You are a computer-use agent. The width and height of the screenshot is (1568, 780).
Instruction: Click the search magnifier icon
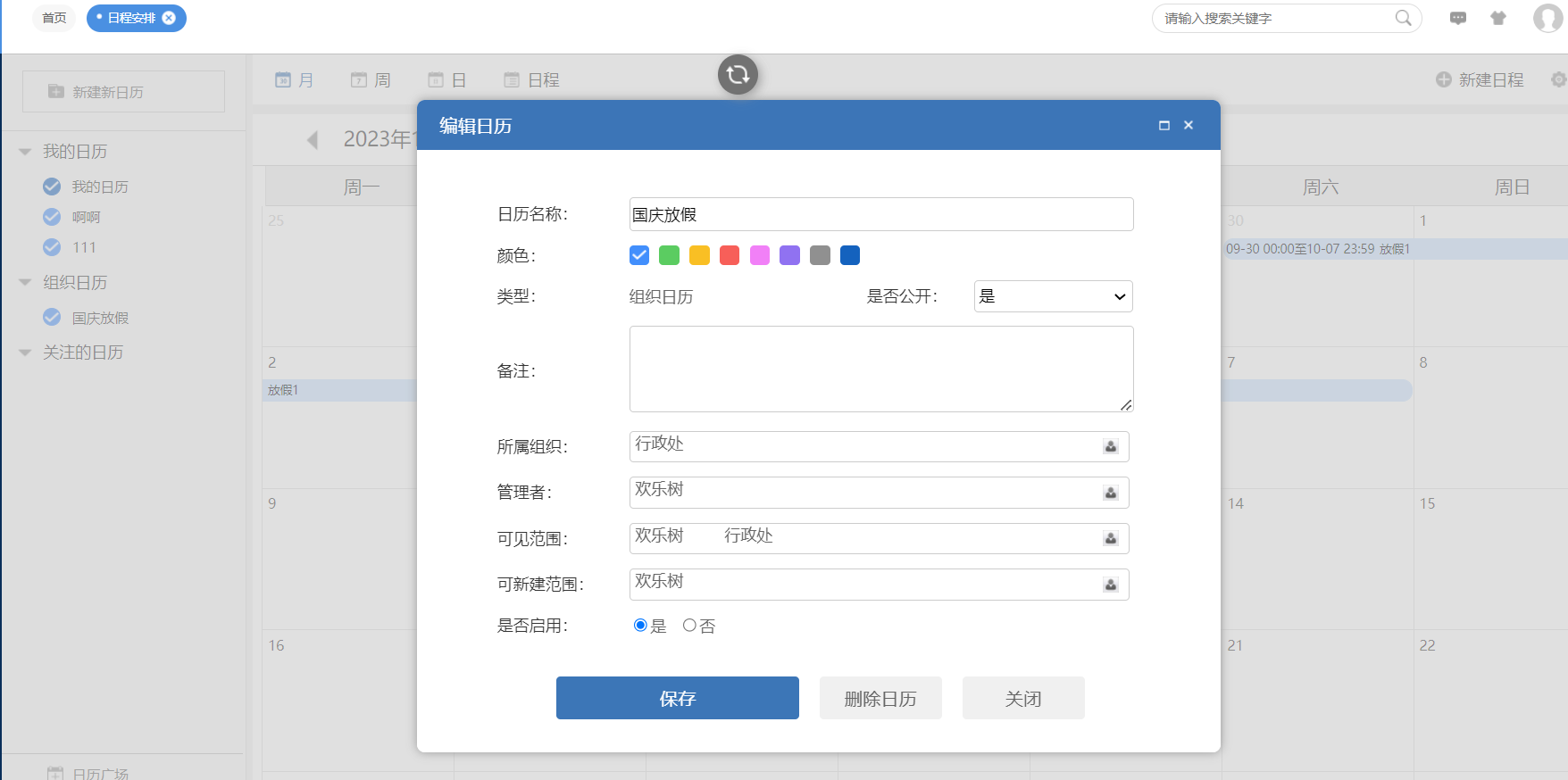(1403, 18)
